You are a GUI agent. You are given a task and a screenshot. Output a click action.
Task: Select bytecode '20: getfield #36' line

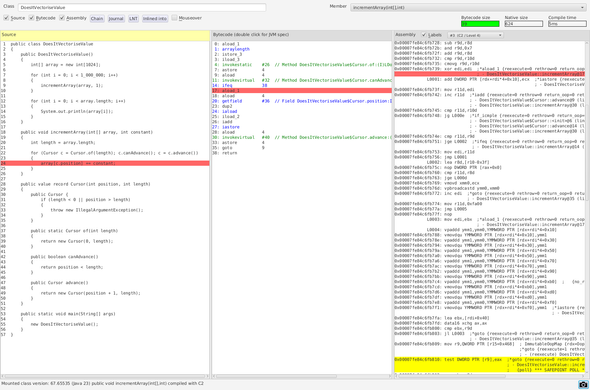(302, 101)
